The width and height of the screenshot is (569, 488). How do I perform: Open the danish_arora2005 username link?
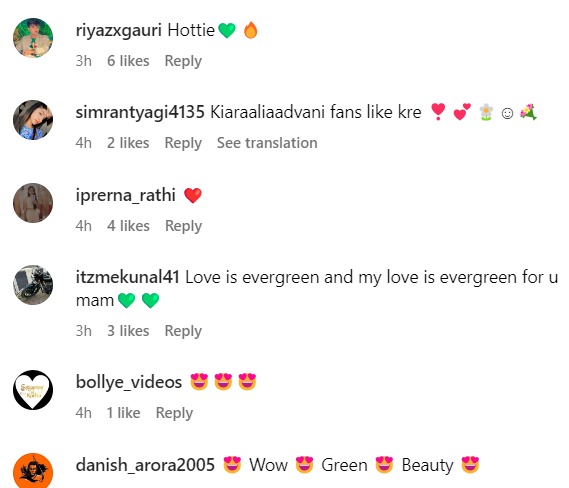click(x=145, y=465)
